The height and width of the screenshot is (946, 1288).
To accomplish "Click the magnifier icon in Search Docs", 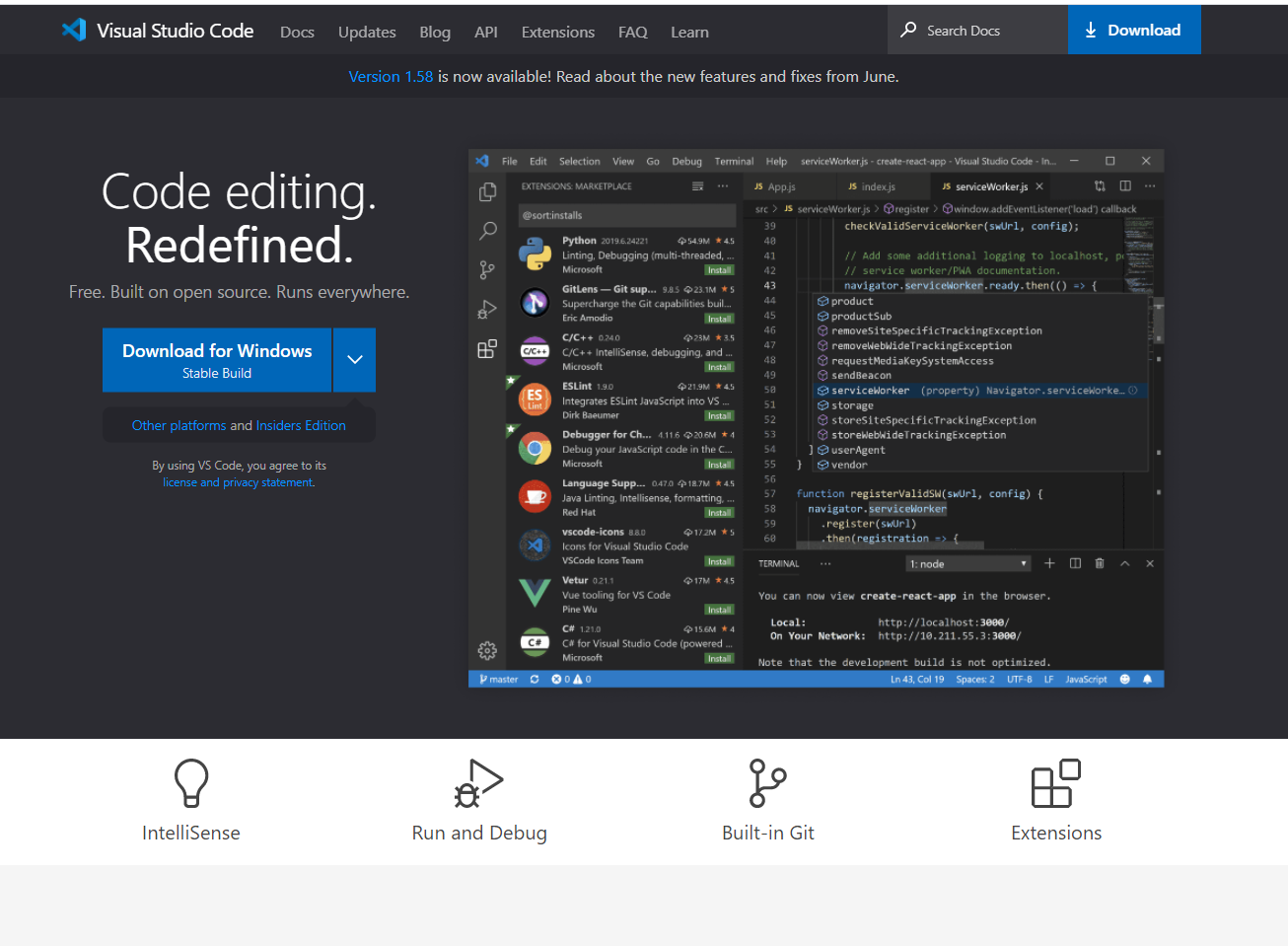I will tap(908, 30).
